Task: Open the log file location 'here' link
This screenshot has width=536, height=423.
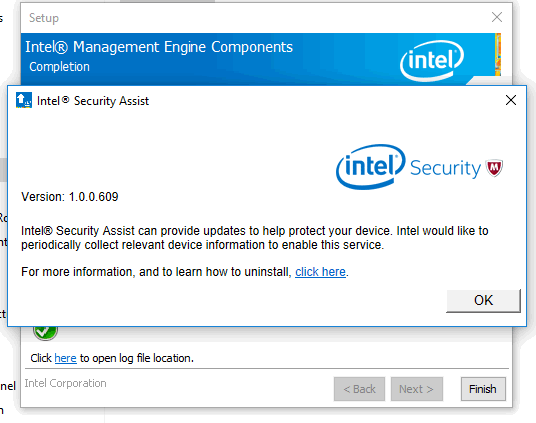Action: click(65, 358)
